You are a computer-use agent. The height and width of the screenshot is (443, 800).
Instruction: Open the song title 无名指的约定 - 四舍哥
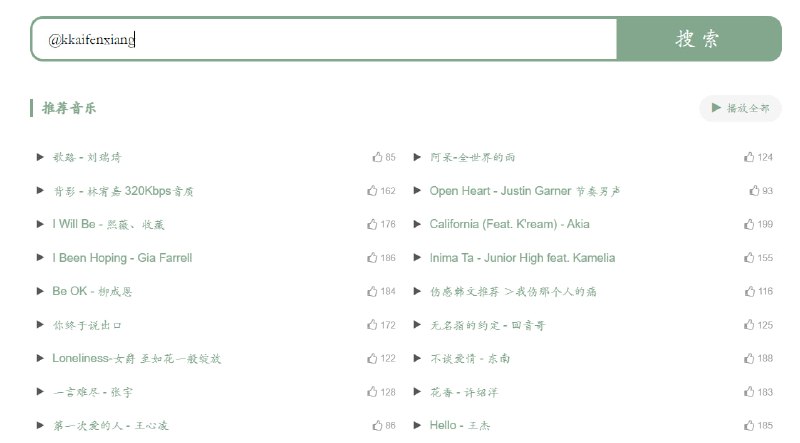click(486, 325)
